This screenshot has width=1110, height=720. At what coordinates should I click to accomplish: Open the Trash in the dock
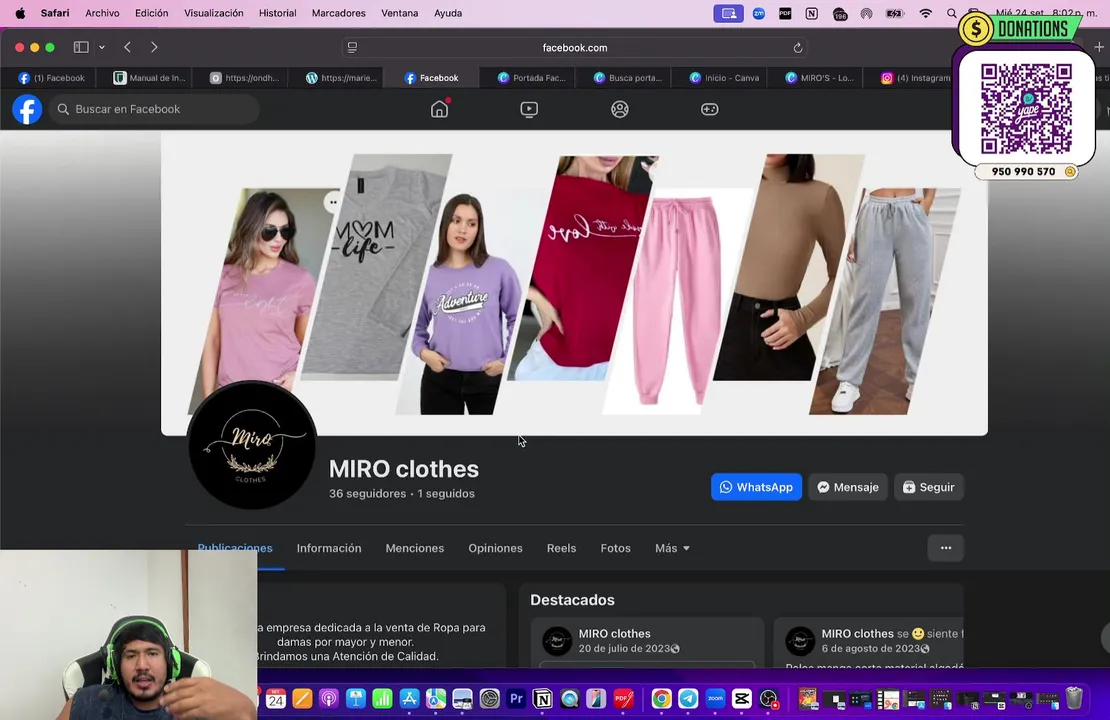point(1074,698)
